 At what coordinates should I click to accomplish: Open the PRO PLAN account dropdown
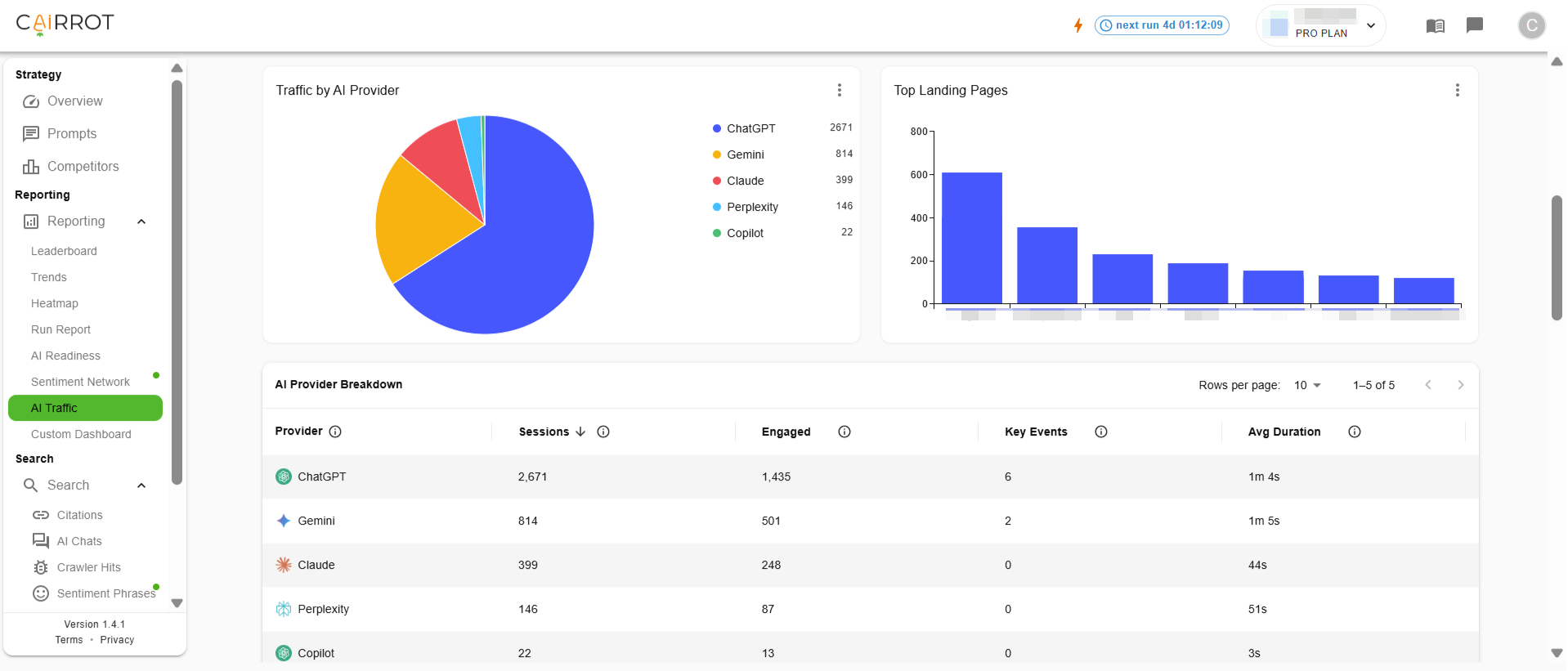click(1321, 25)
